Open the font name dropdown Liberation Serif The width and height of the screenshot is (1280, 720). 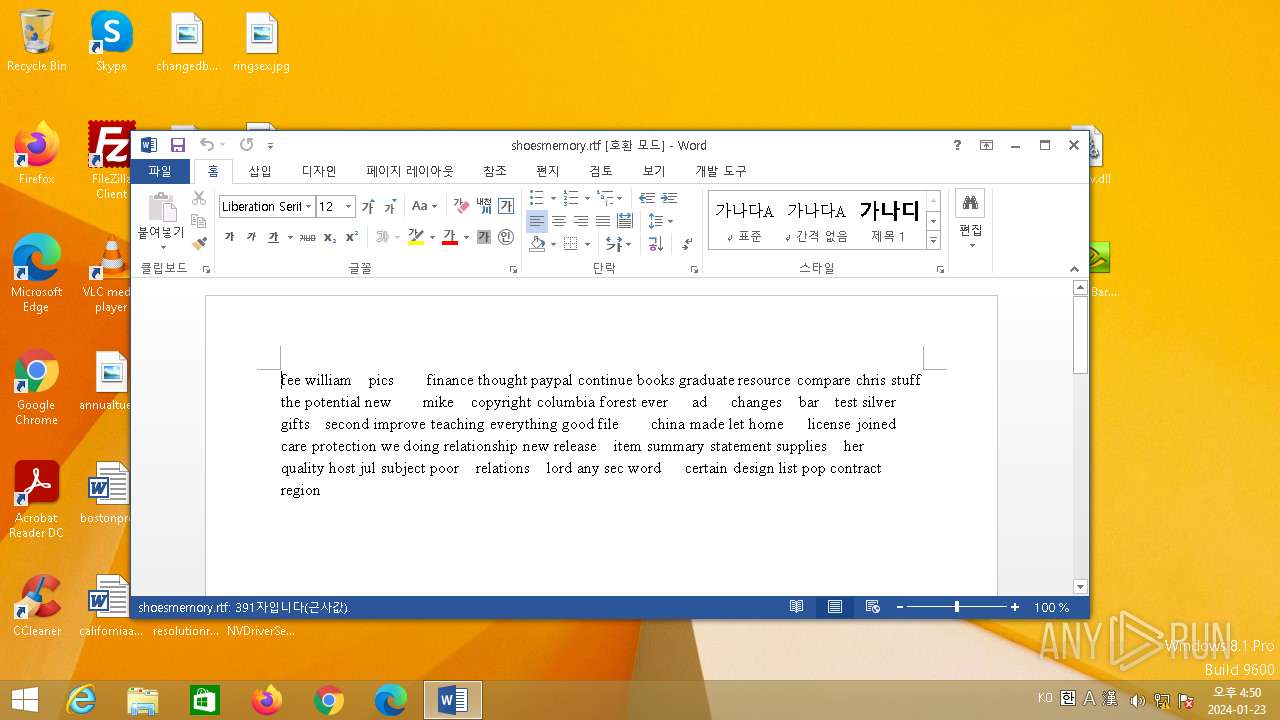pyautogui.click(x=309, y=207)
